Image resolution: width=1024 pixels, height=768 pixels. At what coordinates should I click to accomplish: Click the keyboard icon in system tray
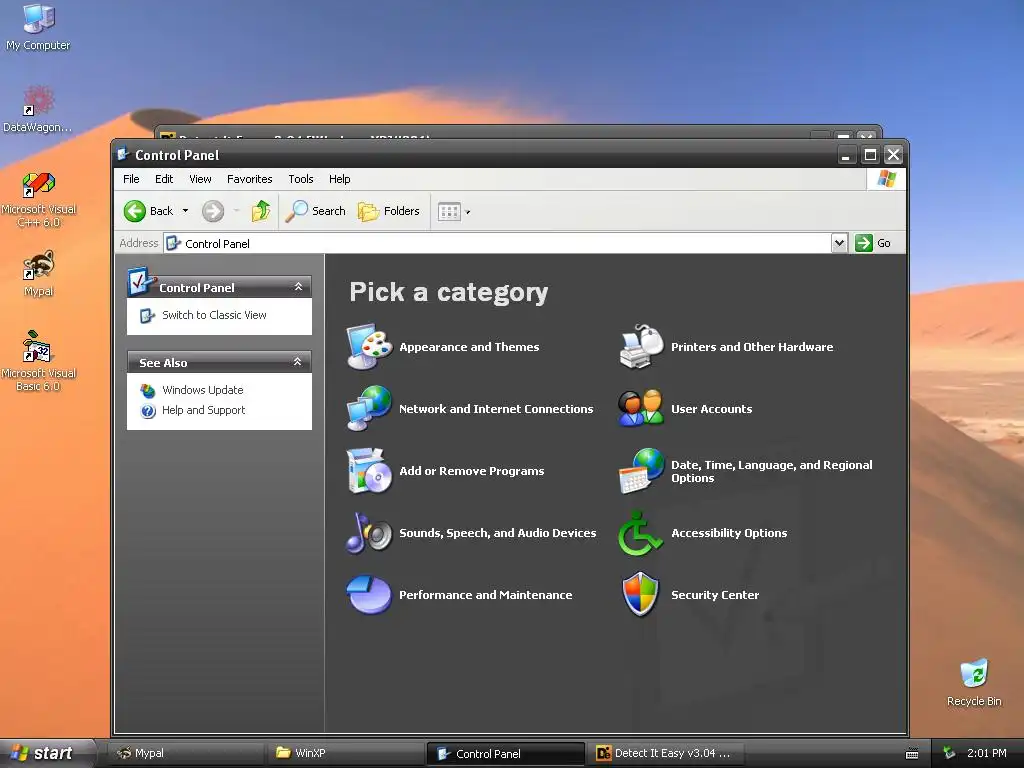coord(912,754)
